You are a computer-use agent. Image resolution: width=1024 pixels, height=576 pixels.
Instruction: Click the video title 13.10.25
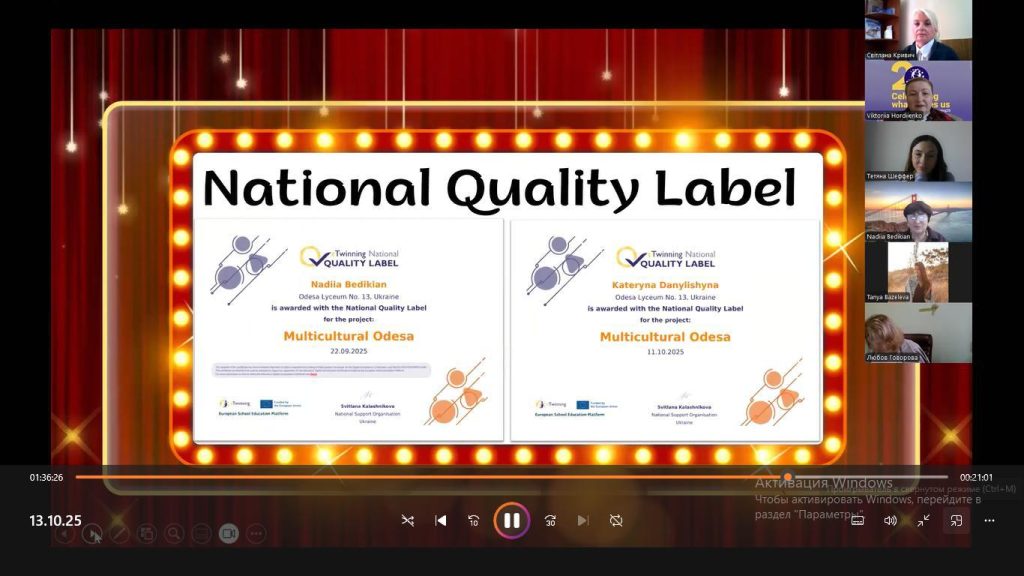pyautogui.click(x=55, y=520)
